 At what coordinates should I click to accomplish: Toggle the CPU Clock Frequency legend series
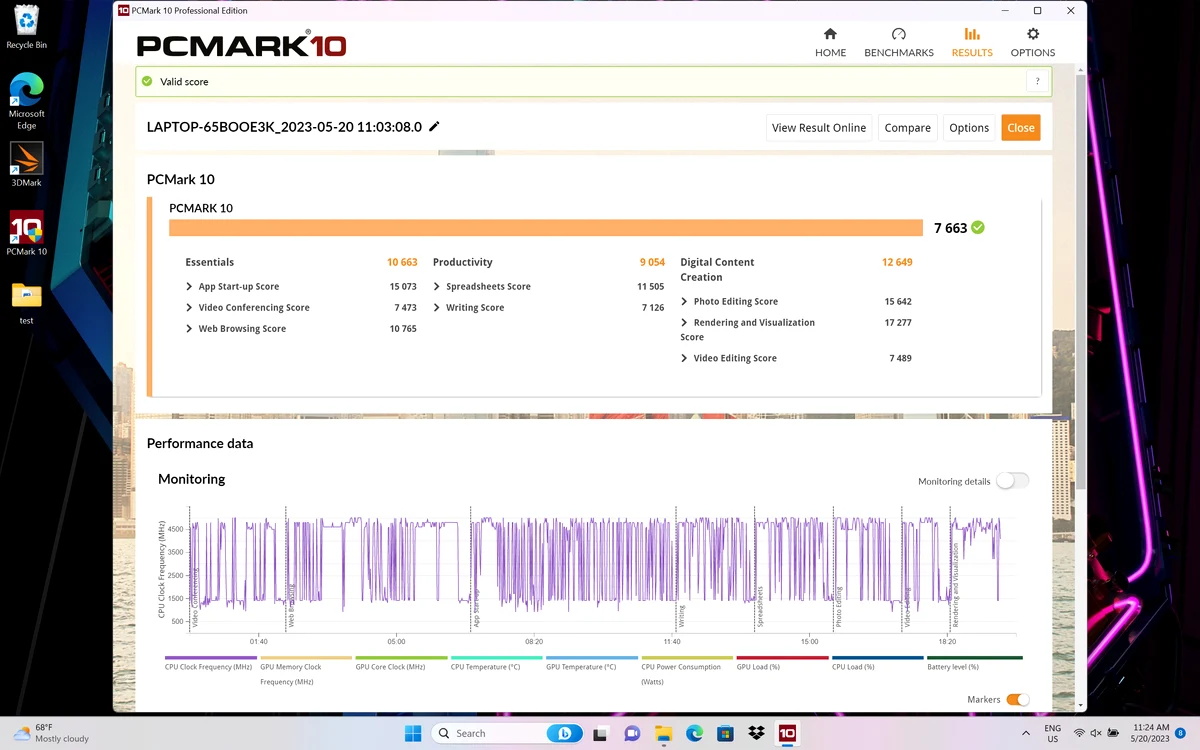point(208,667)
